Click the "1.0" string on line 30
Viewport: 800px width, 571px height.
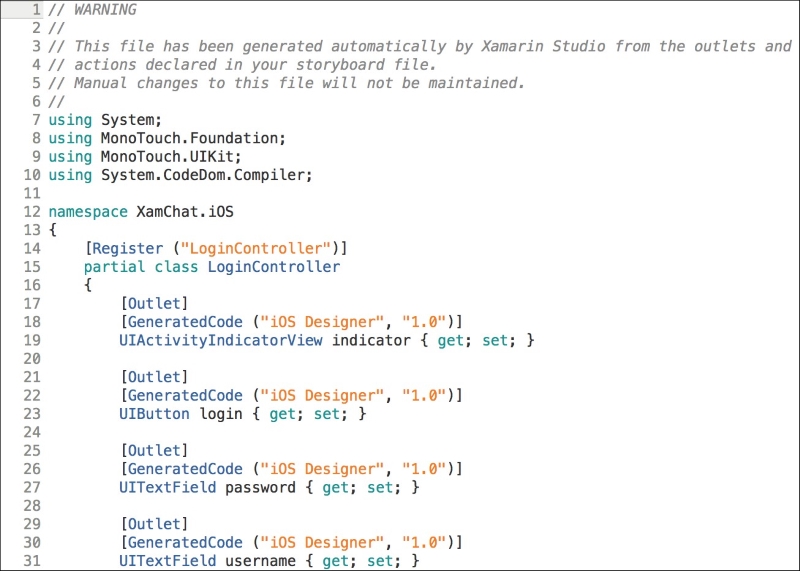pos(424,542)
